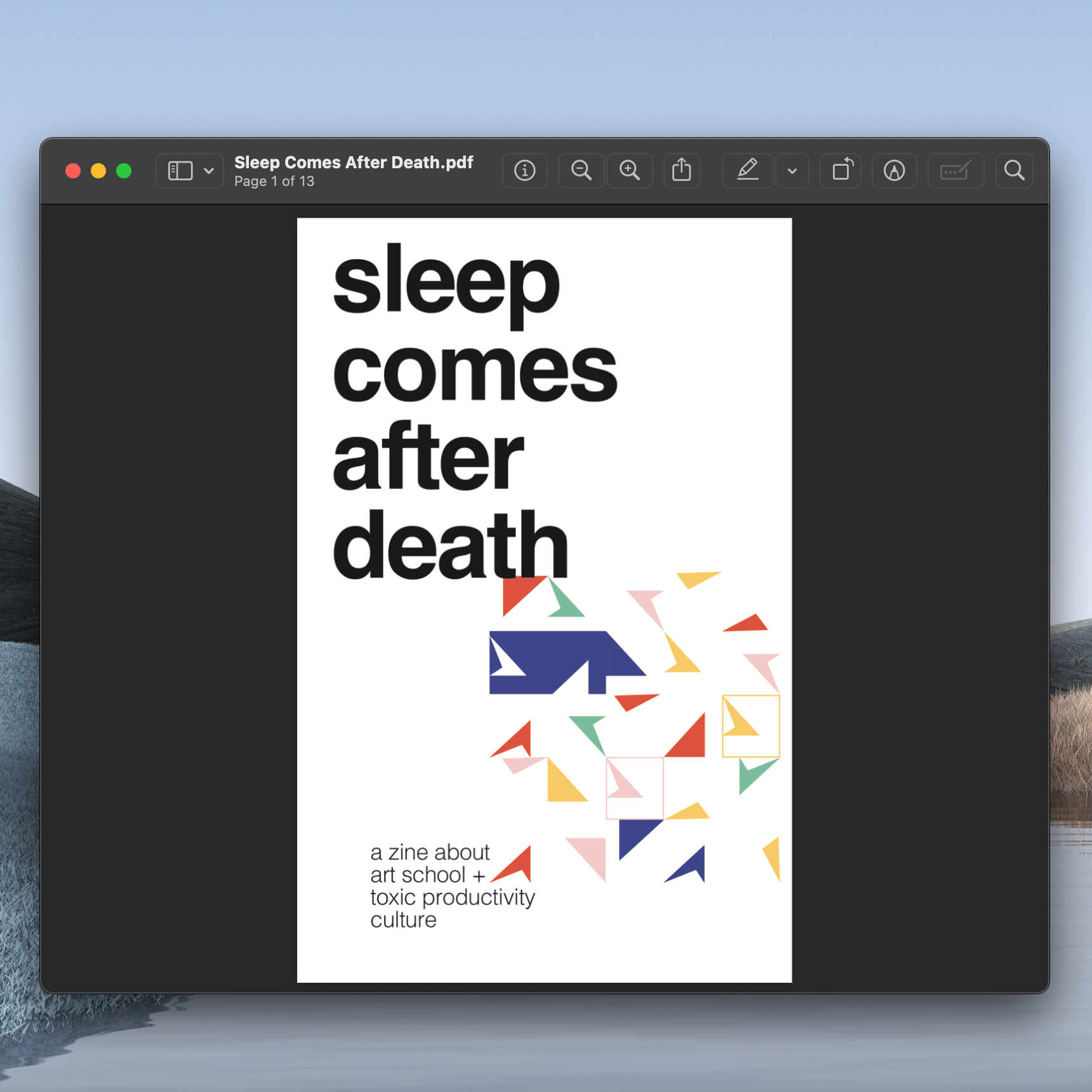Open the Share menu
1092x1092 pixels.
coord(682,170)
